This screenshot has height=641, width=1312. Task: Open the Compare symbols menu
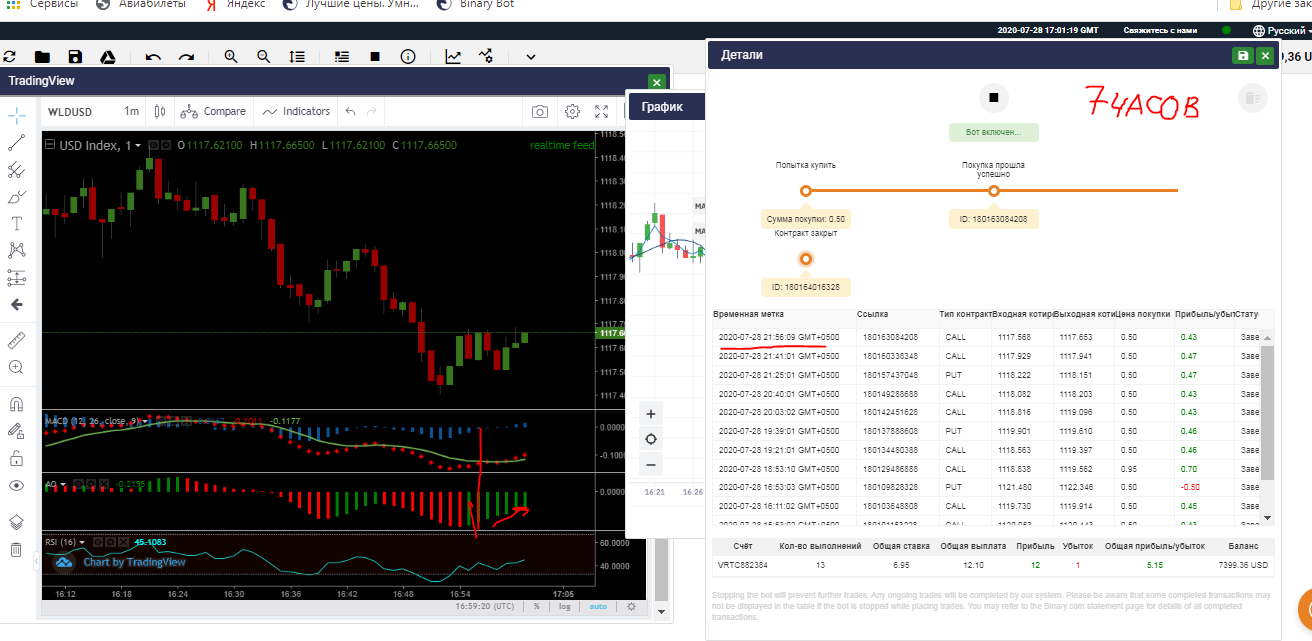(x=213, y=112)
